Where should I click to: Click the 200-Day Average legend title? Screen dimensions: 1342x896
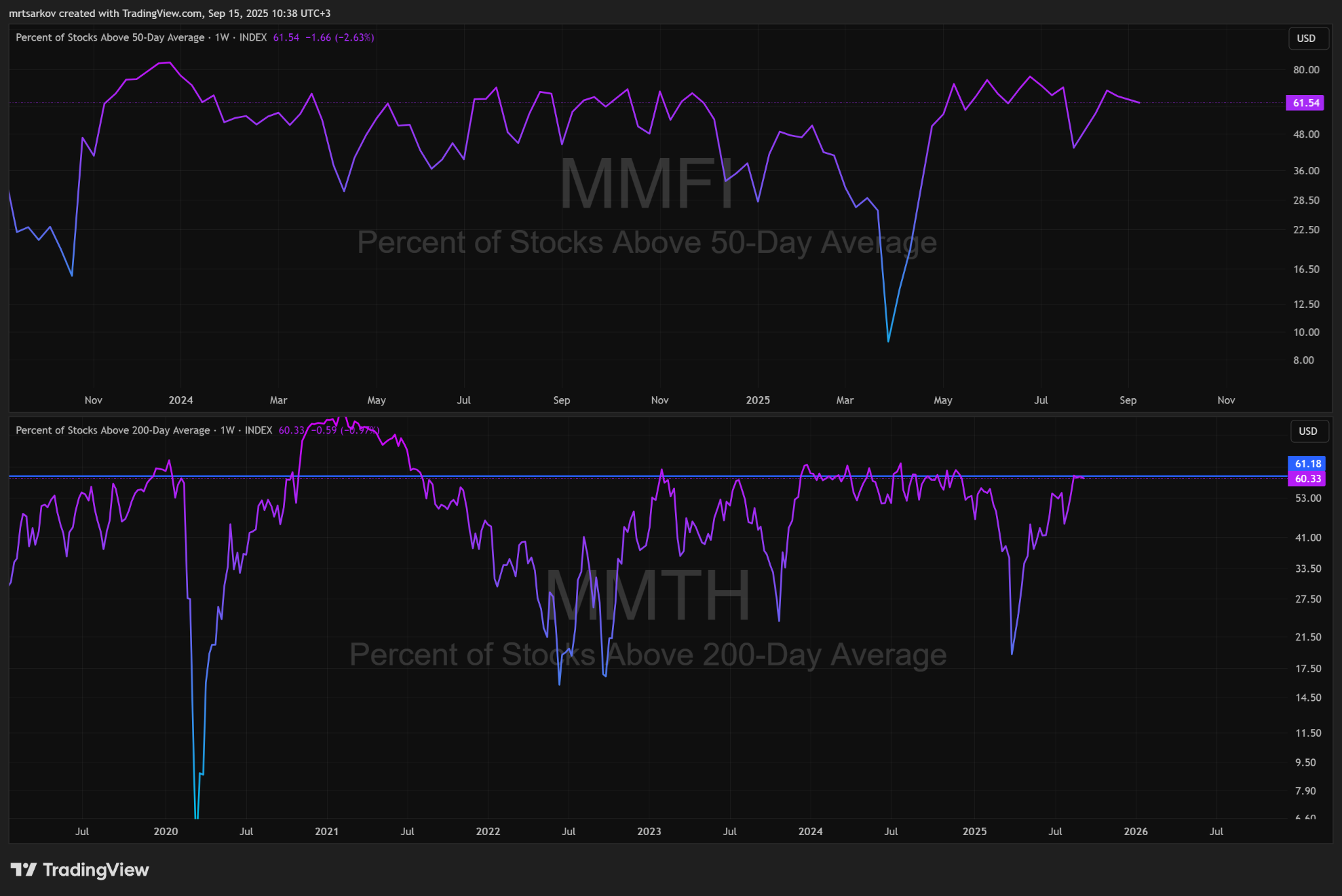click(113, 430)
